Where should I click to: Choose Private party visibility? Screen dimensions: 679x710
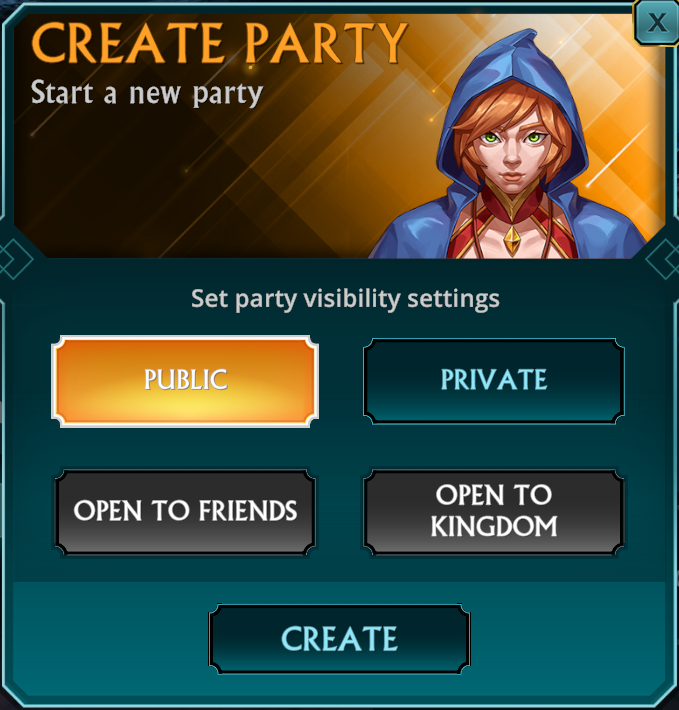(494, 381)
